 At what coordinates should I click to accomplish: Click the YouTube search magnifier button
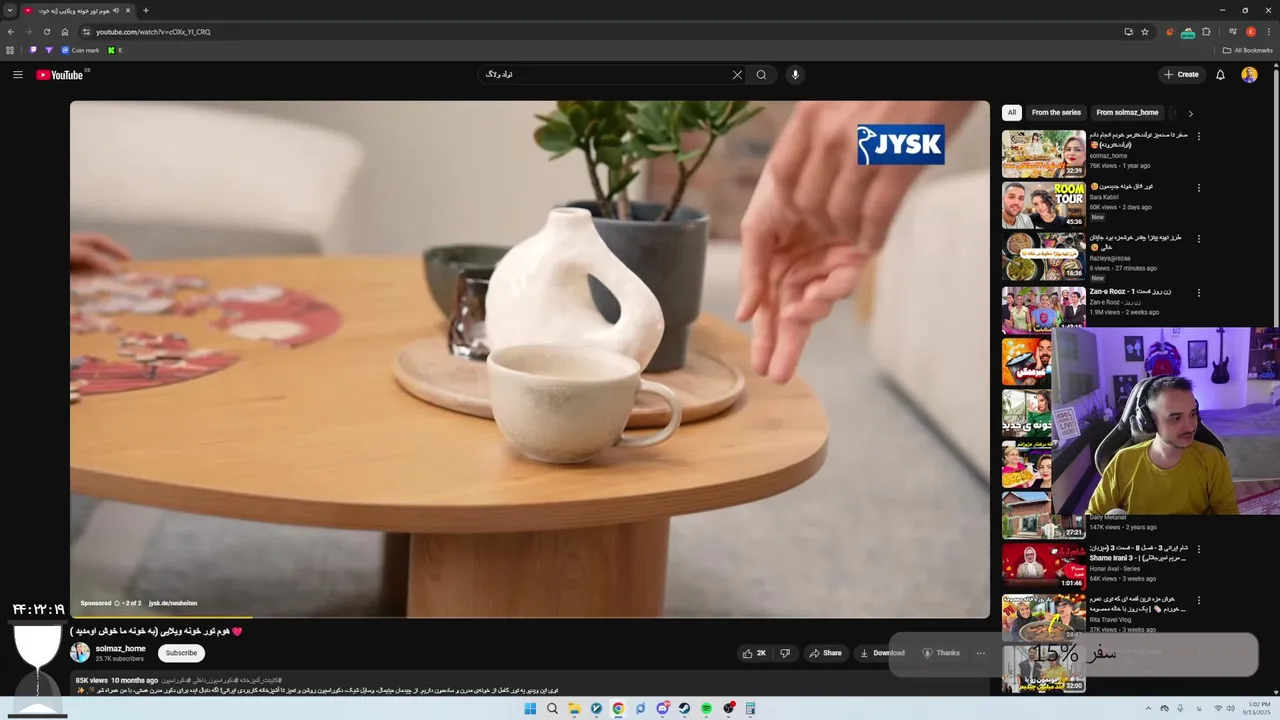tap(761, 75)
